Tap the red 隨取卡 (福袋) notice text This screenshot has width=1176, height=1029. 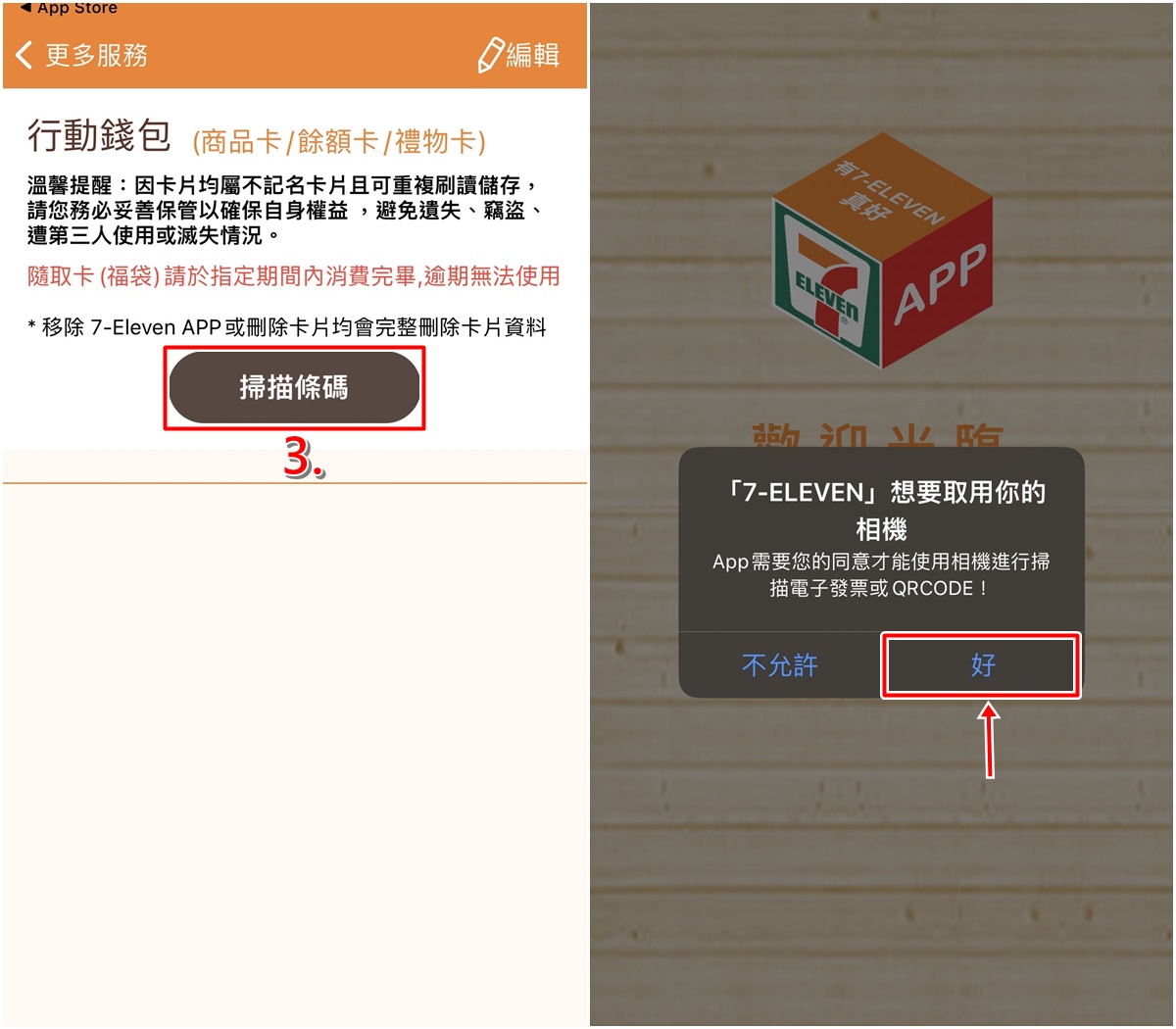coord(294,276)
